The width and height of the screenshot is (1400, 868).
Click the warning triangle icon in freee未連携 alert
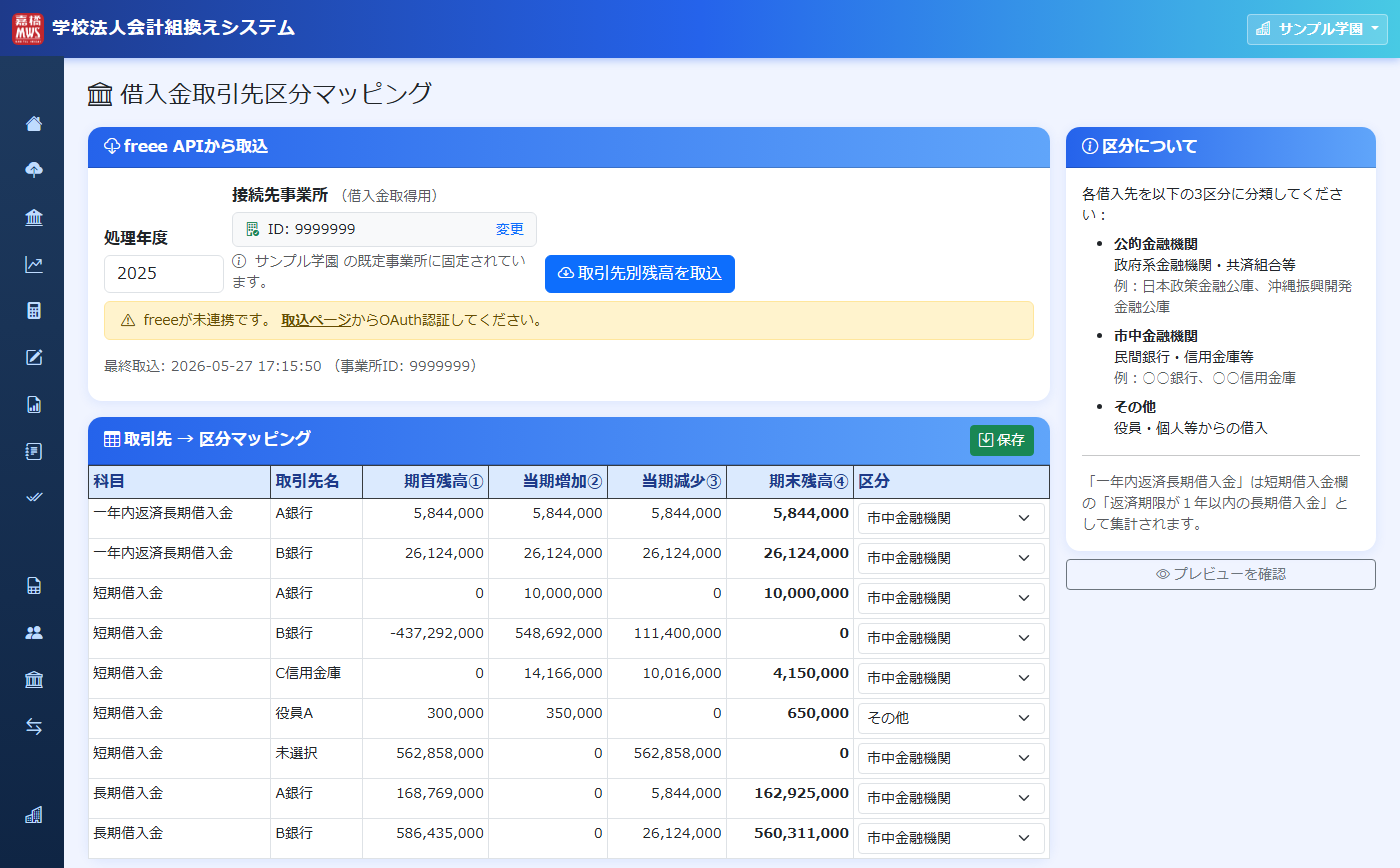click(x=128, y=321)
